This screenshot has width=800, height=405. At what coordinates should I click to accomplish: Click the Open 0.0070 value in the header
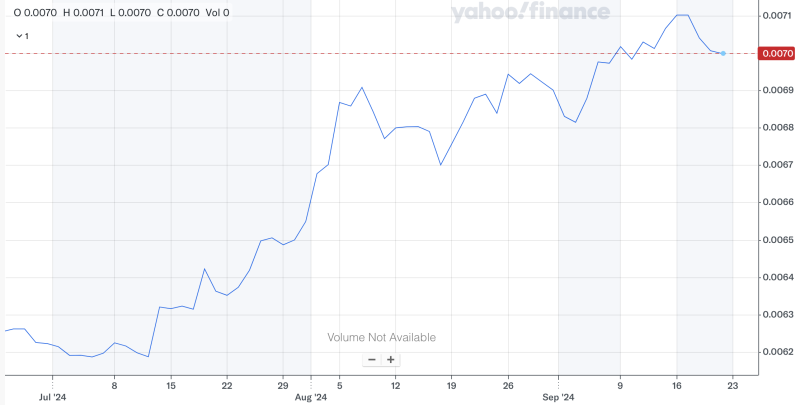point(35,13)
